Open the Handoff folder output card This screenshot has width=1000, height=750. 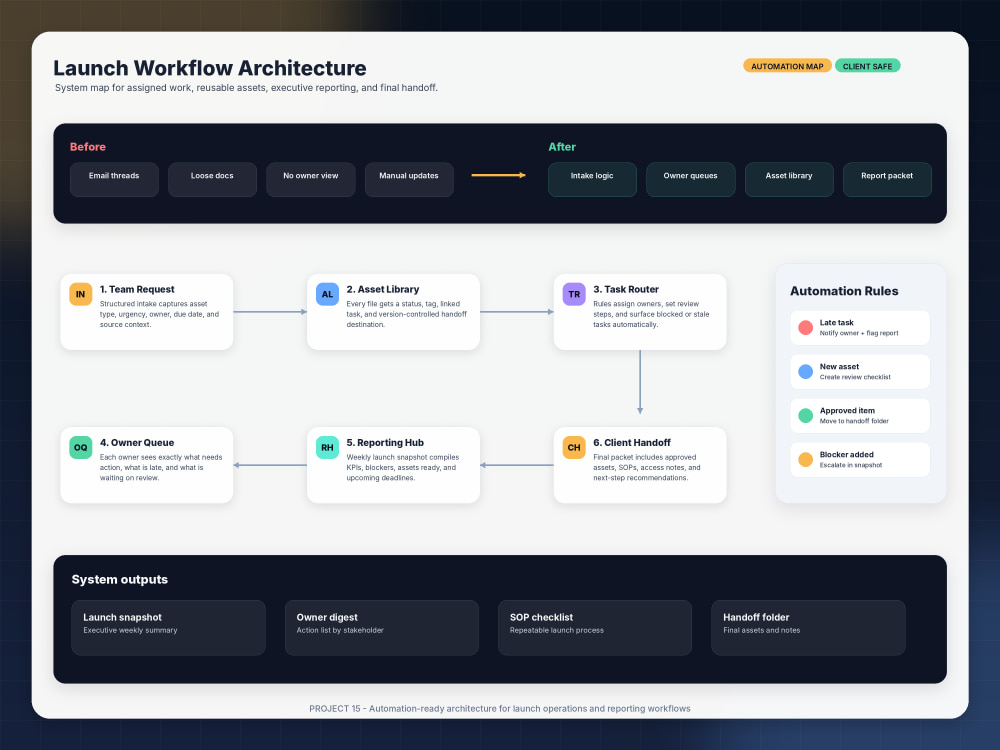[x=808, y=628]
